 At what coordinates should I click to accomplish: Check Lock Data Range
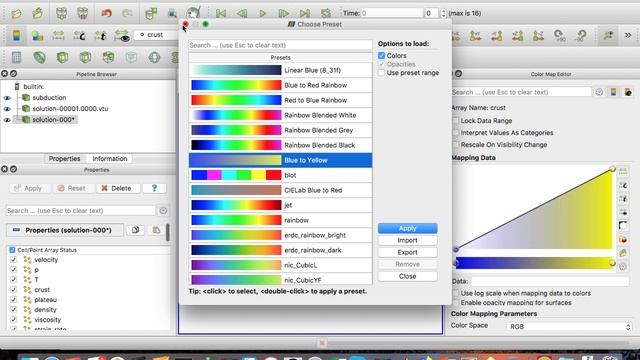point(456,121)
